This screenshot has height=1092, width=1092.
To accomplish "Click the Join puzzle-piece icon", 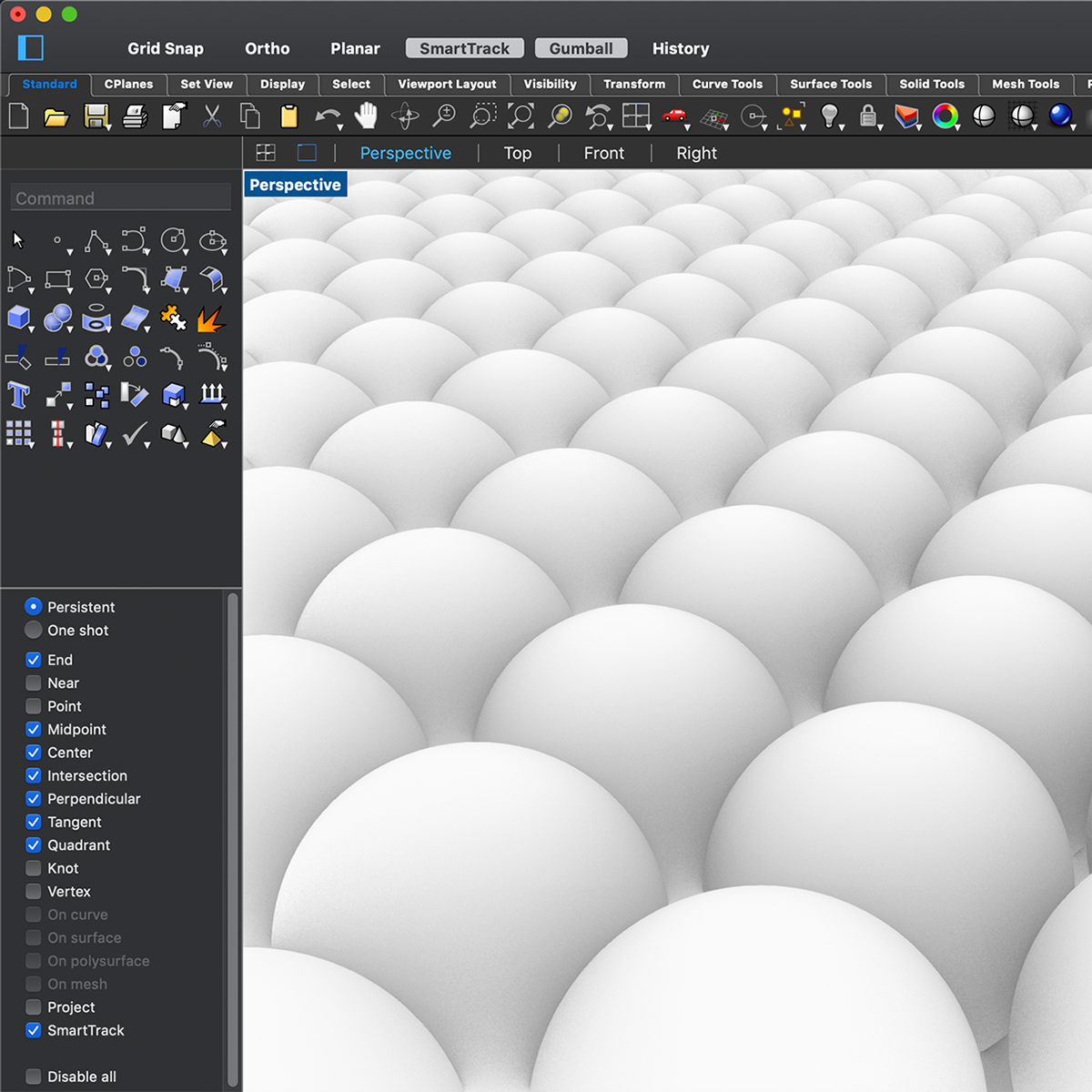I will click(173, 318).
